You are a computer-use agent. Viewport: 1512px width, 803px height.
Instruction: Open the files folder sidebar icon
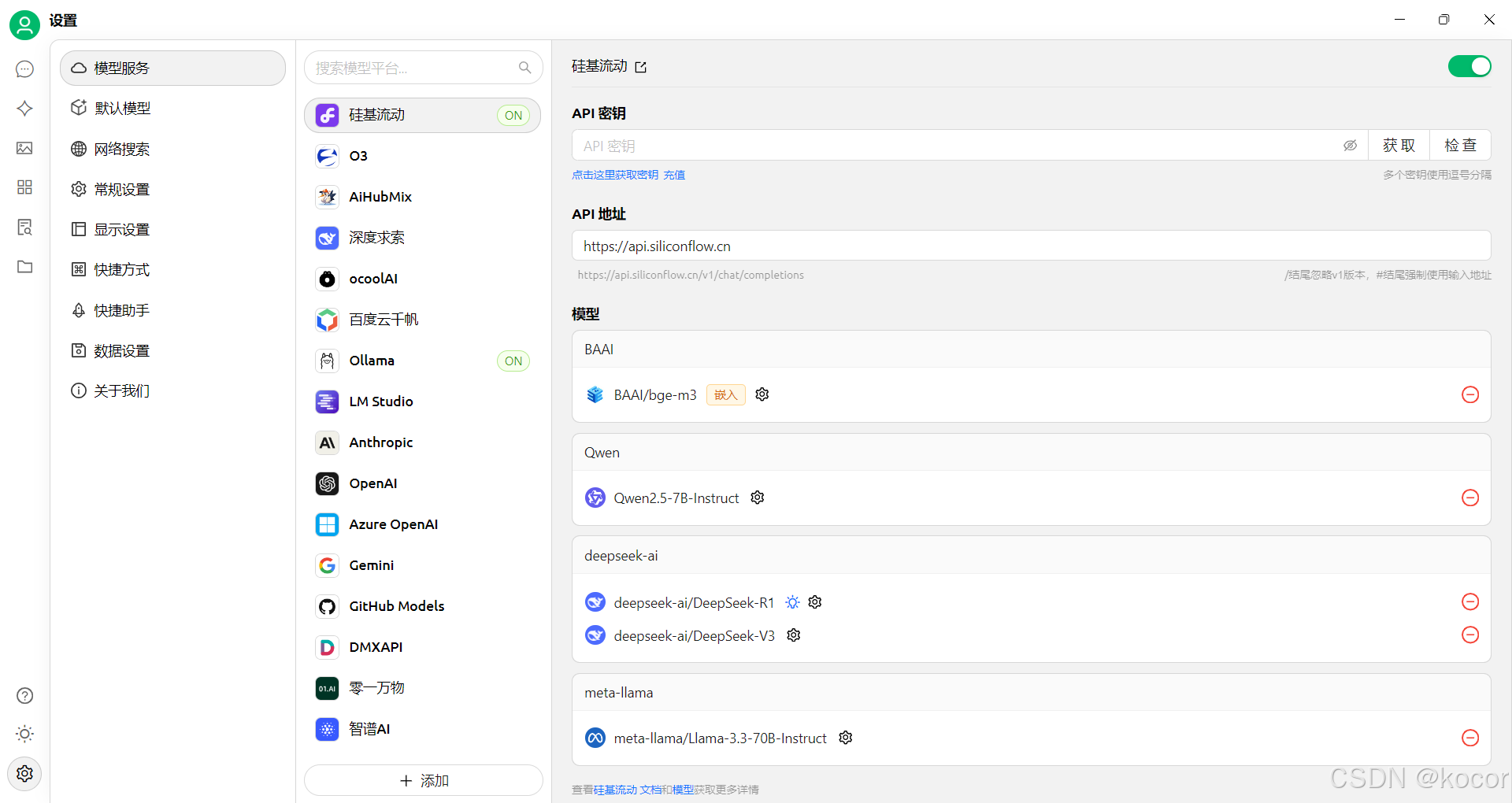pyautogui.click(x=24, y=267)
